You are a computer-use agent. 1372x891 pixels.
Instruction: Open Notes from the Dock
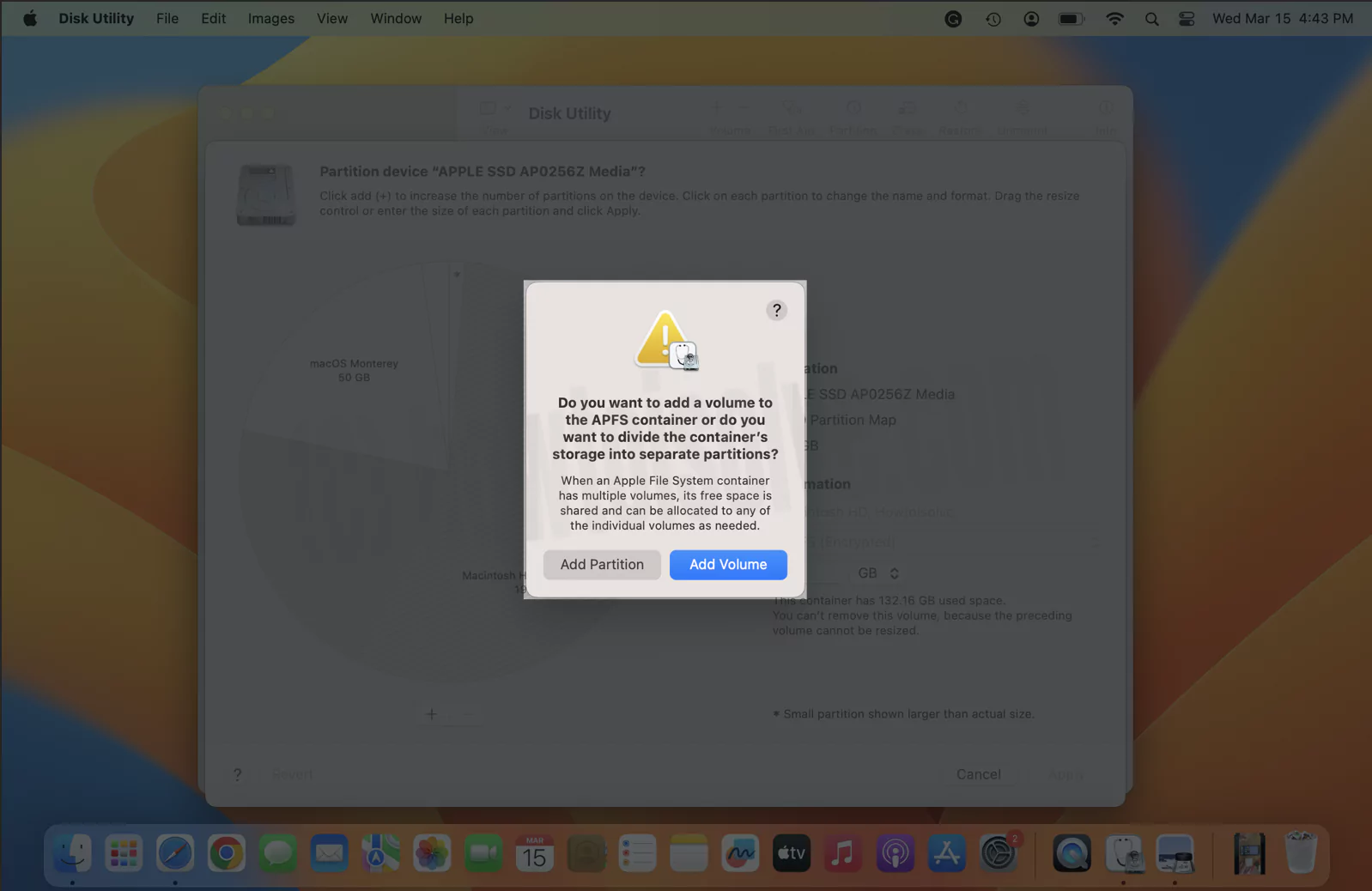coord(689,854)
